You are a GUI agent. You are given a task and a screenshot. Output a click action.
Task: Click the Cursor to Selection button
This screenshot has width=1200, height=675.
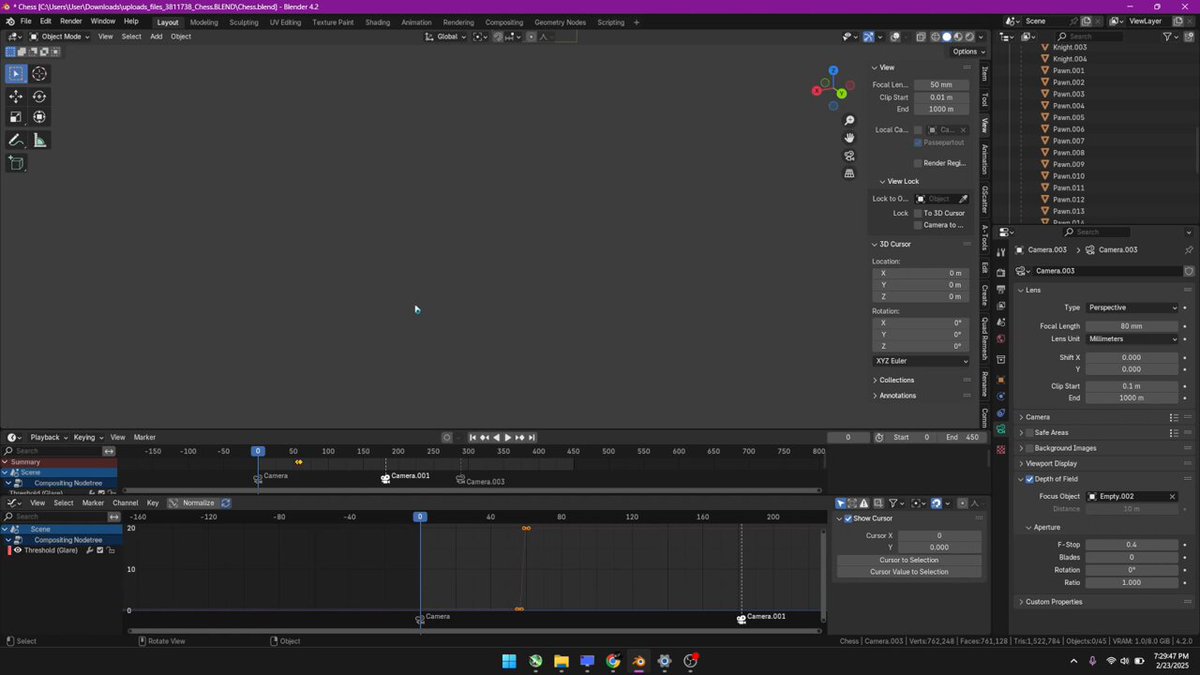pos(909,560)
